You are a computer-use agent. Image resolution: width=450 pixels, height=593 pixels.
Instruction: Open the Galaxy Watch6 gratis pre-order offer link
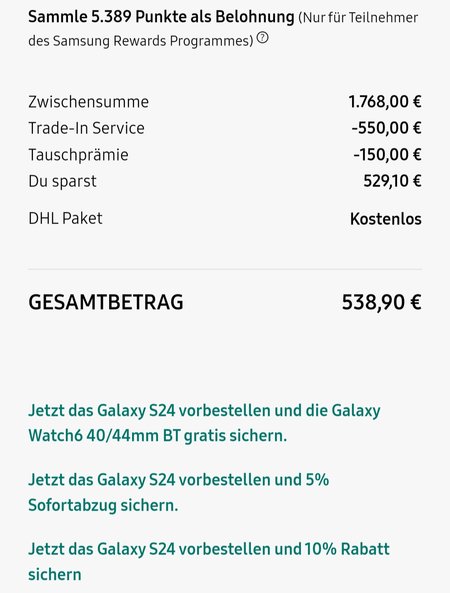coord(204,423)
